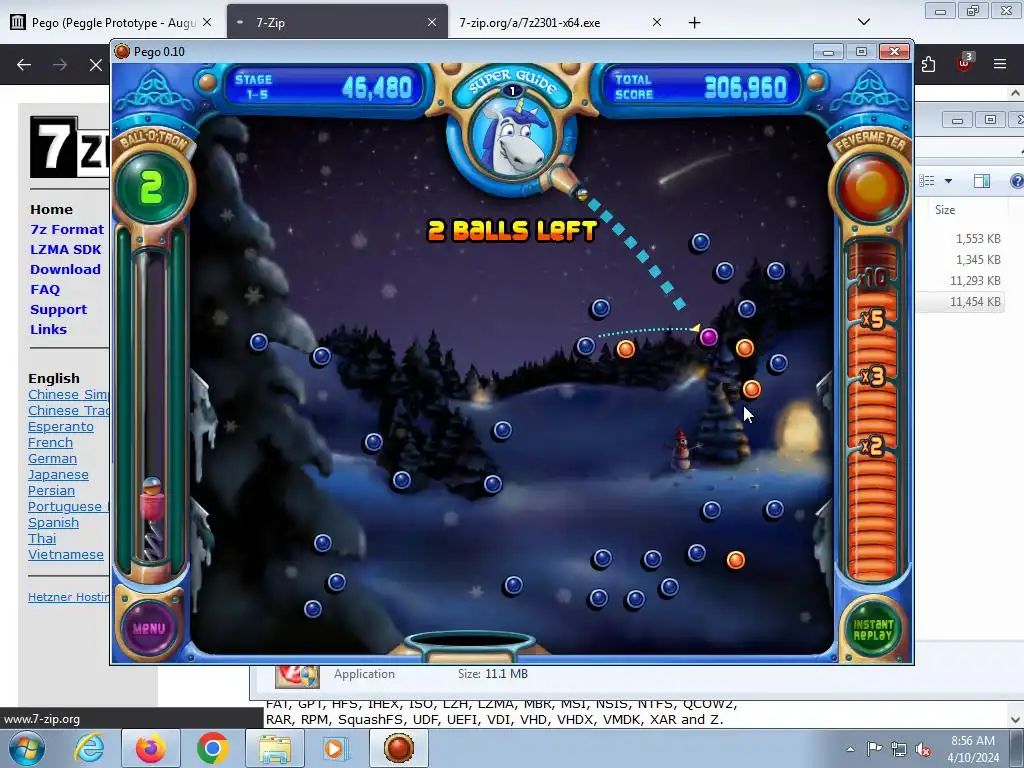Show hidden system tray icons arrow
Screen dimensions: 1024x768
[850, 749]
